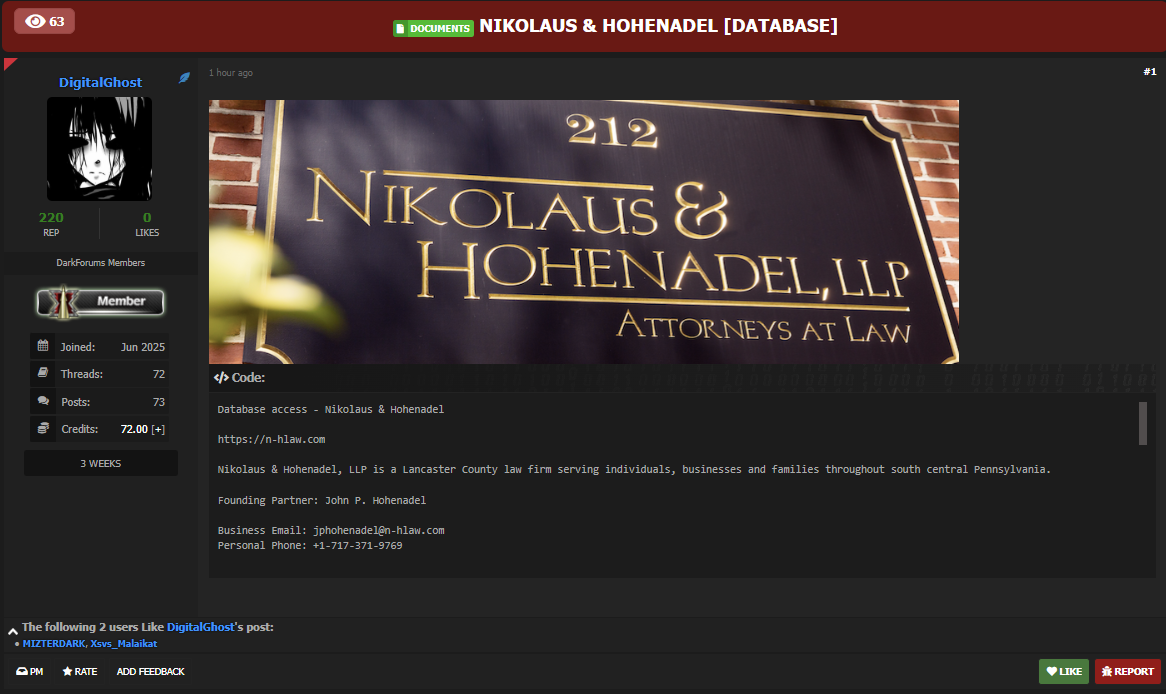Click the calendar icon next to Joined
This screenshot has width=1166, height=694.
tap(43, 346)
